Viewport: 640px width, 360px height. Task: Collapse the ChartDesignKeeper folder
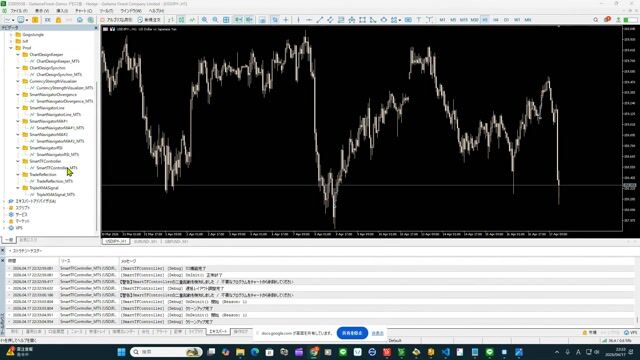18,54
